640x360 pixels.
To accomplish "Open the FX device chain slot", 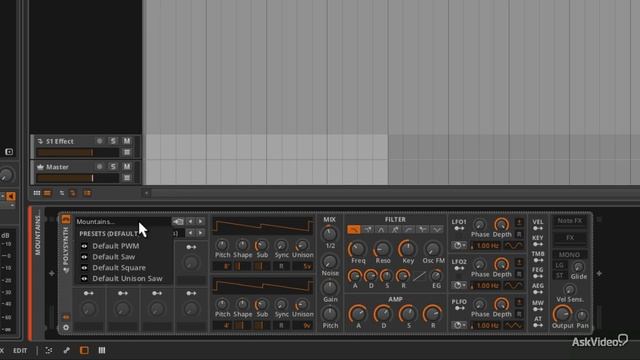I will click(x=570, y=238).
